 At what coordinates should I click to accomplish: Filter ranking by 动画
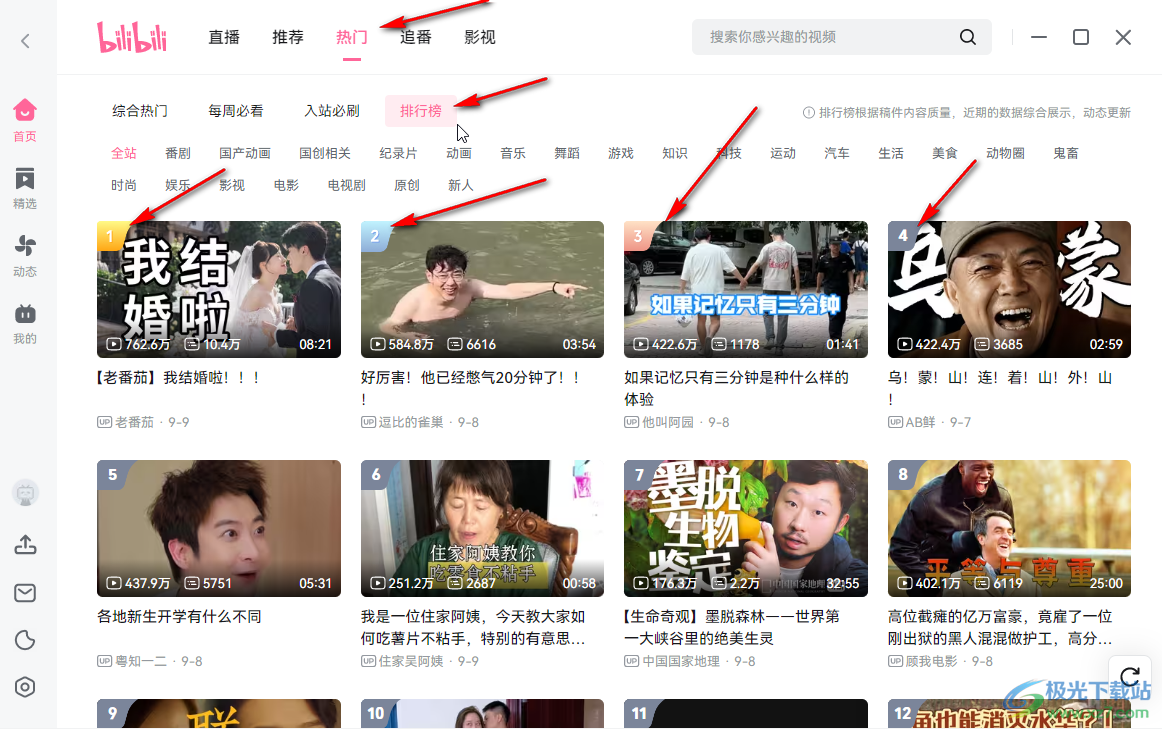(x=459, y=153)
